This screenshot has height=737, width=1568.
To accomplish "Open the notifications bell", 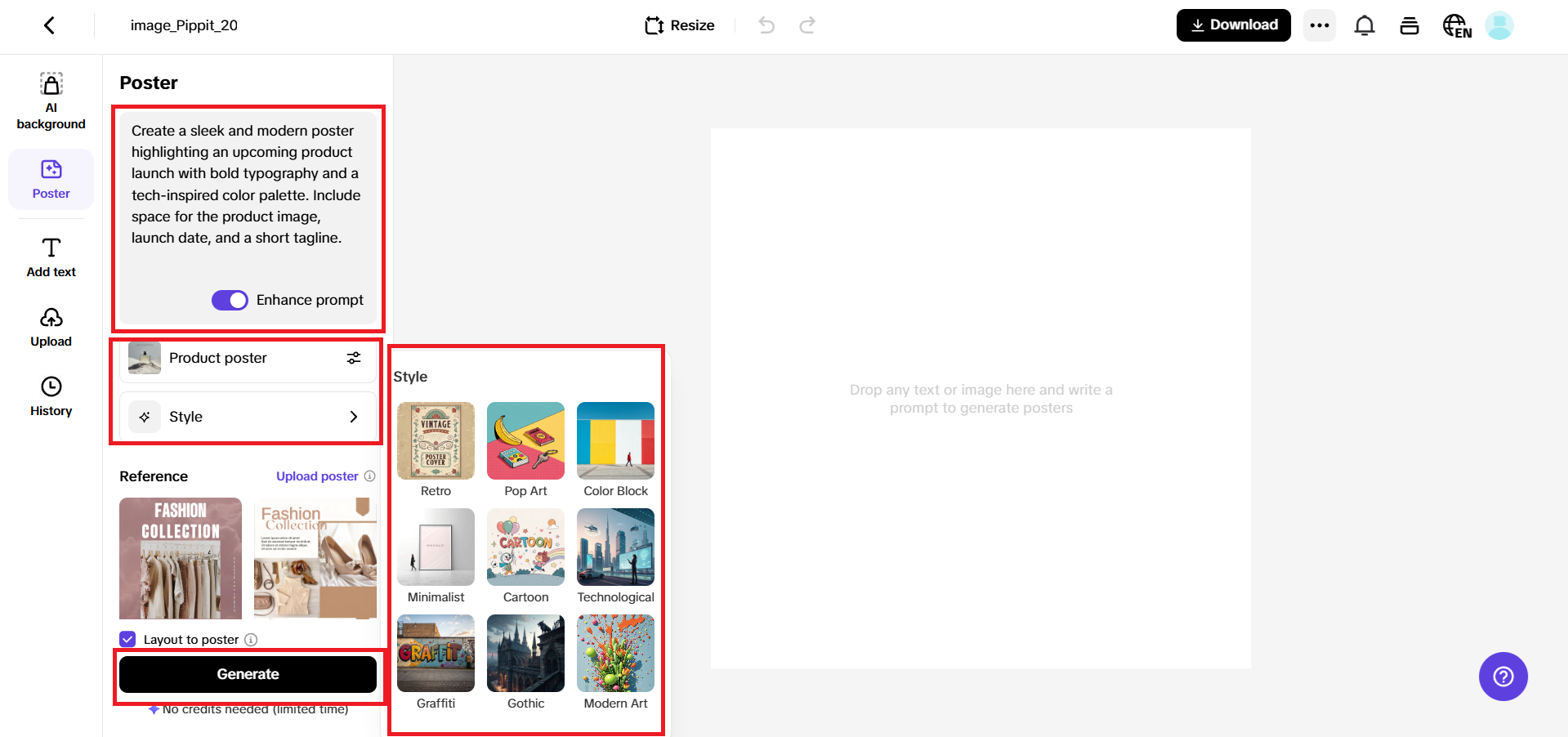I will [x=1364, y=25].
